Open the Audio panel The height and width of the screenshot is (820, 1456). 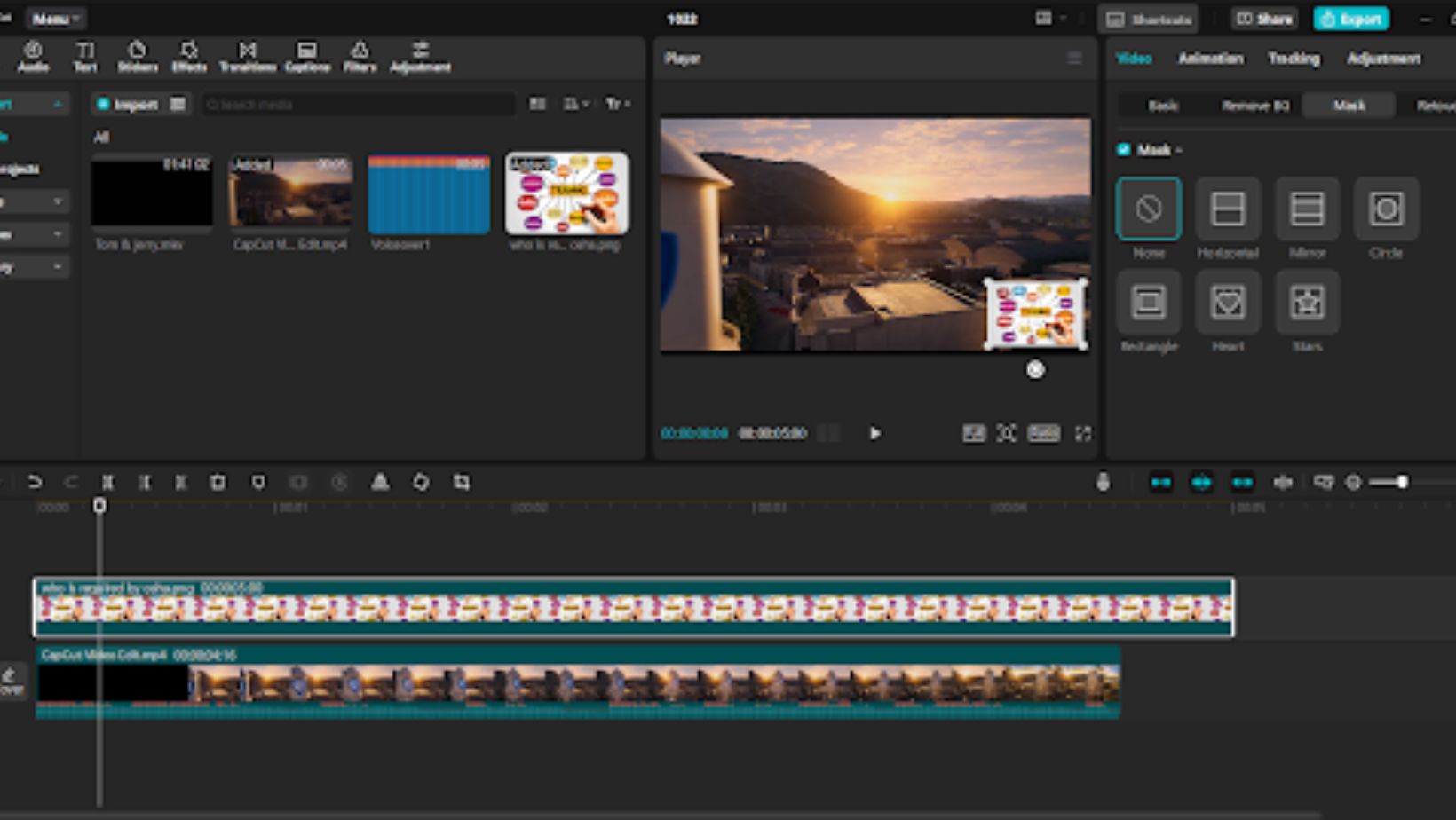[33, 57]
